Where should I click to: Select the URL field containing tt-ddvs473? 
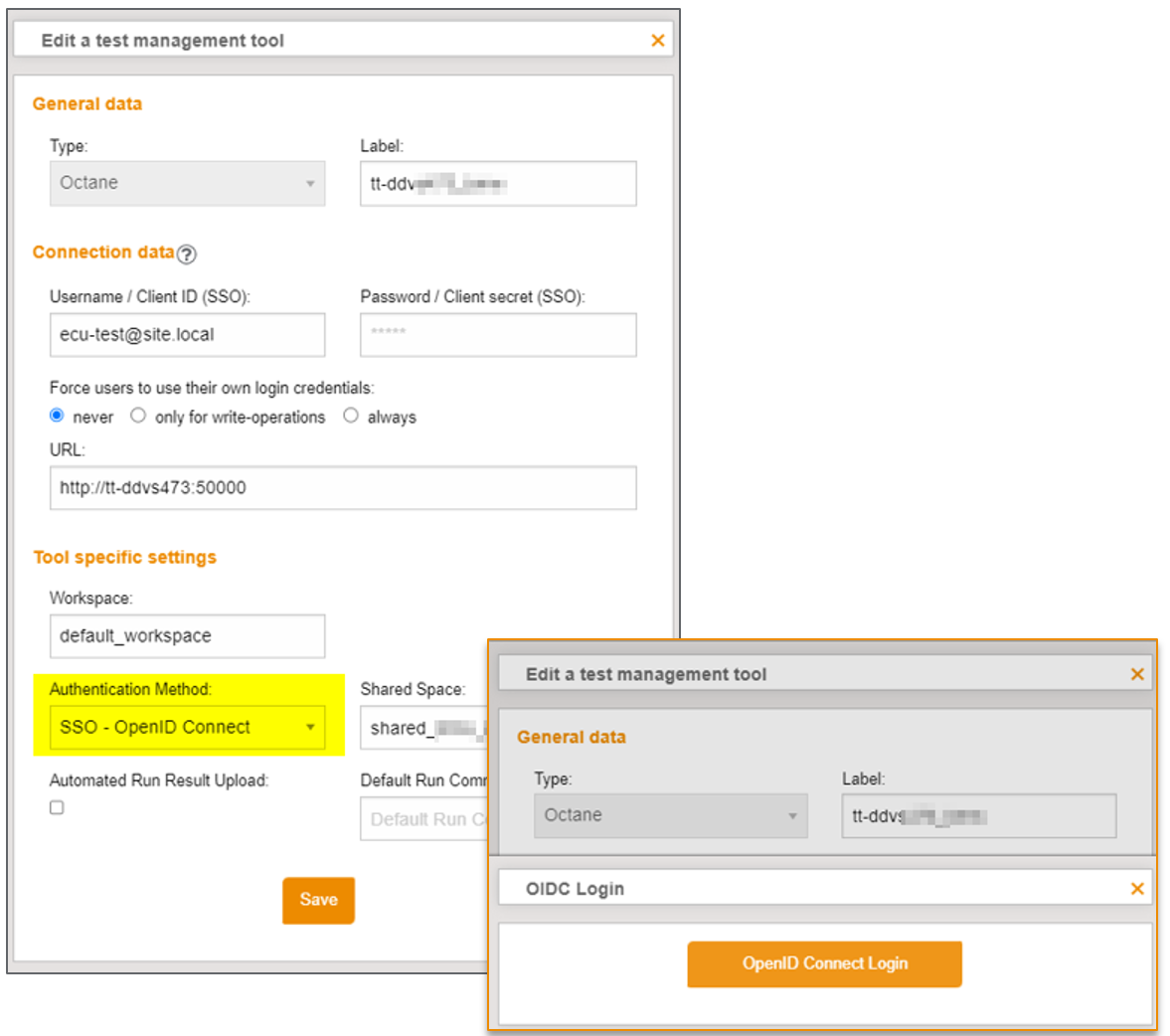343,488
